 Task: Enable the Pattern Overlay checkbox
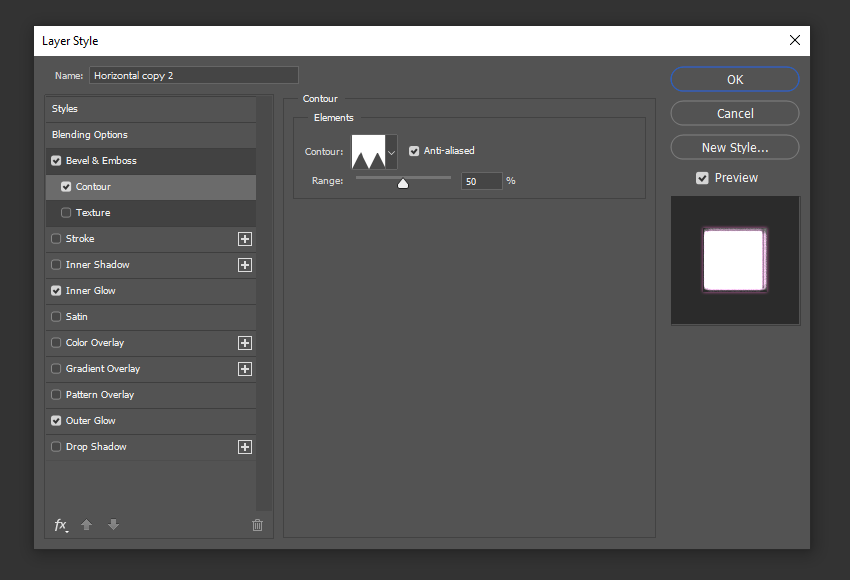point(56,395)
